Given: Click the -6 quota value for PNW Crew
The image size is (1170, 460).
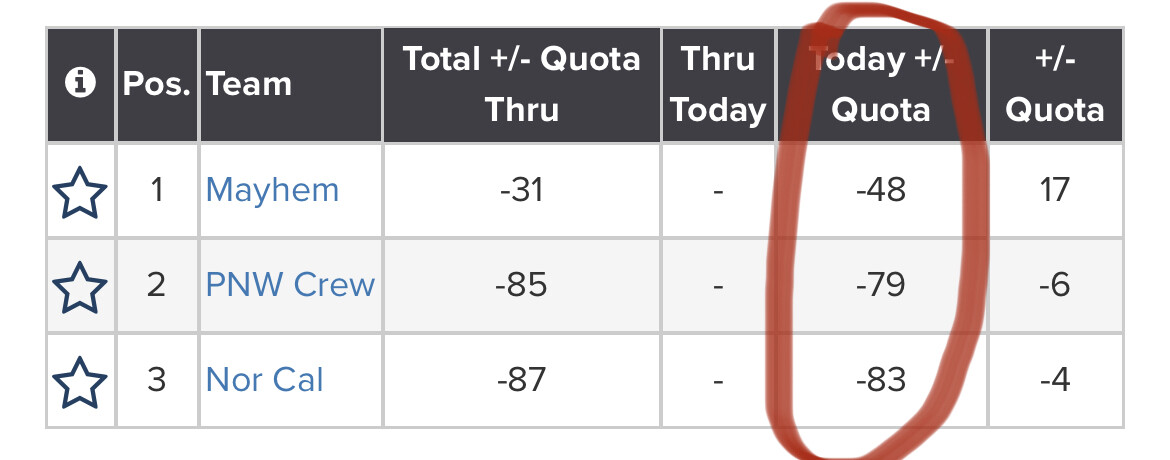Looking at the screenshot, I should point(1054,285).
